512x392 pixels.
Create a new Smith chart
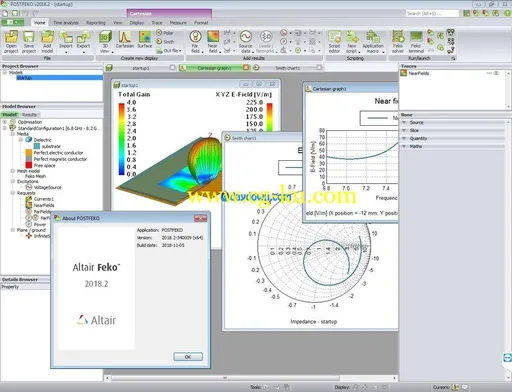coord(165,42)
